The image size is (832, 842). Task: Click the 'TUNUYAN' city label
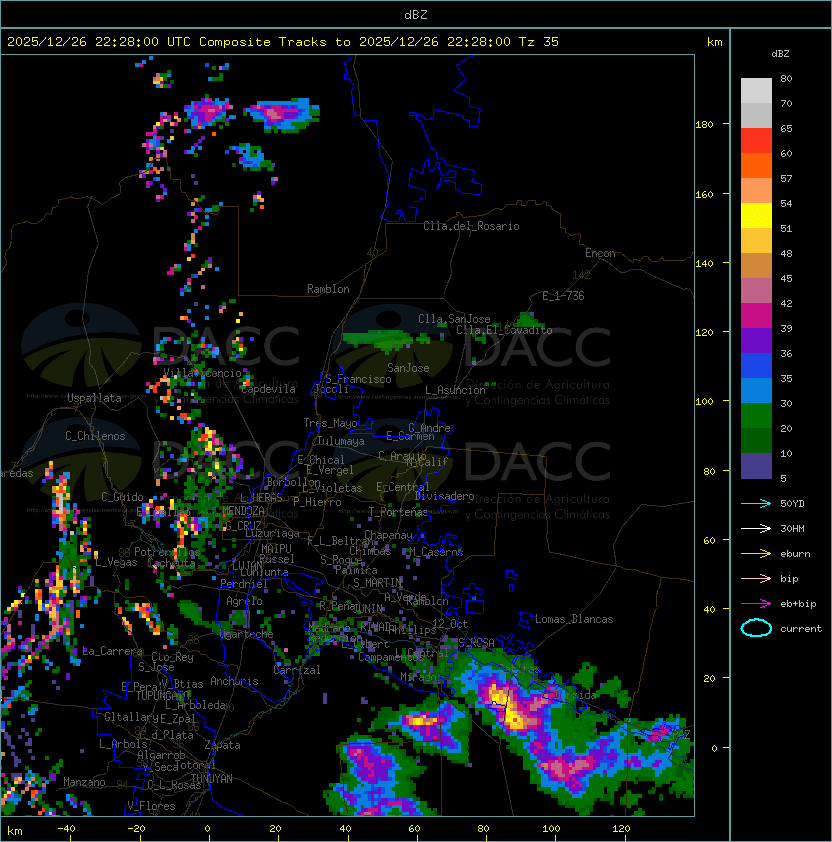point(212,779)
